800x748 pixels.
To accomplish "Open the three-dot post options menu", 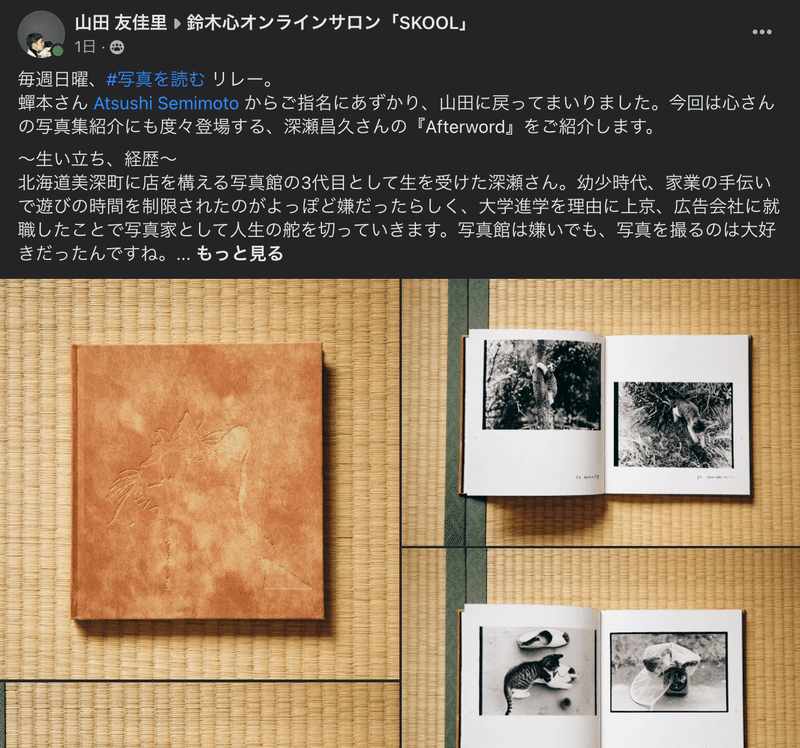I will pos(762,32).
